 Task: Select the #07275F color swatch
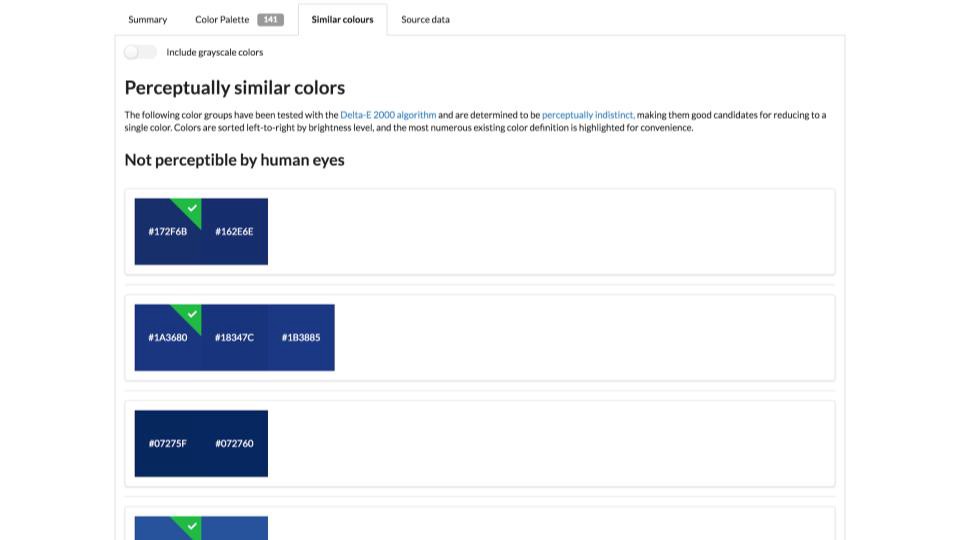pos(168,443)
